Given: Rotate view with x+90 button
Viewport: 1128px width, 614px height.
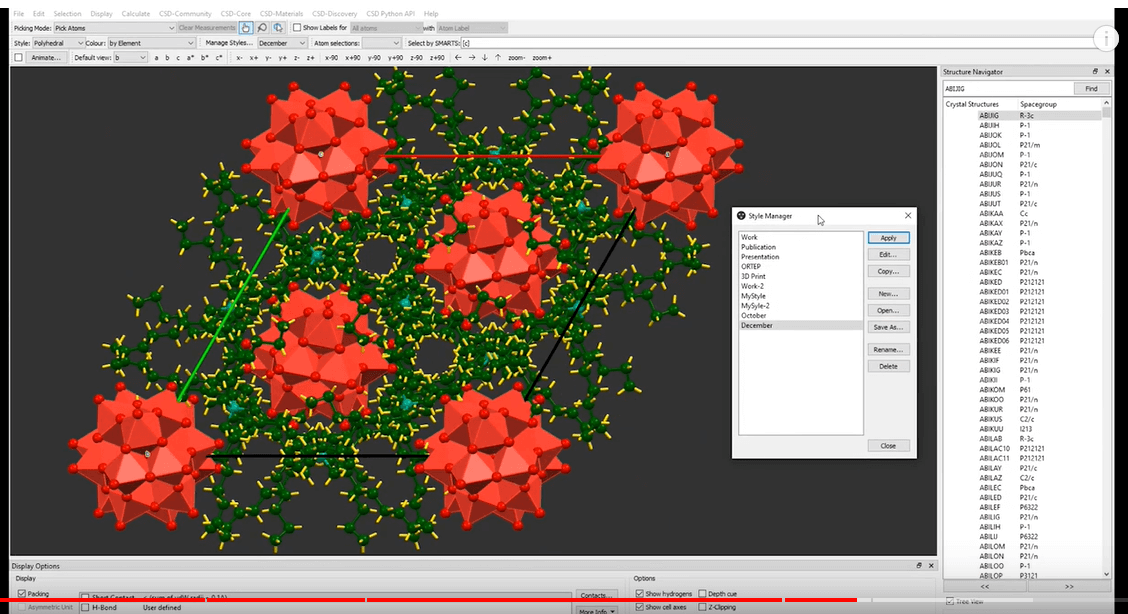Looking at the screenshot, I should coord(353,58).
